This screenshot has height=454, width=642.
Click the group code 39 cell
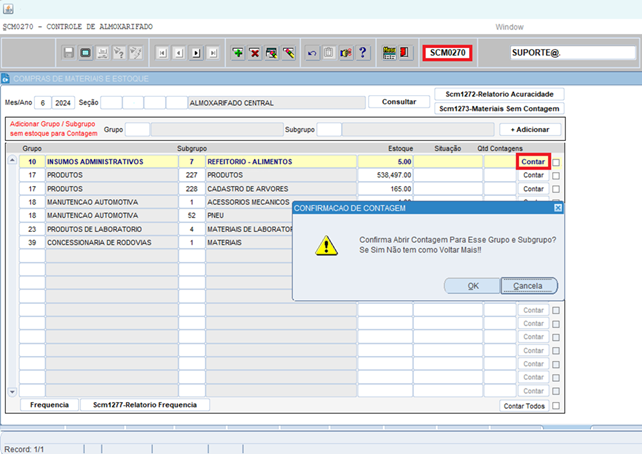(x=32, y=242)
